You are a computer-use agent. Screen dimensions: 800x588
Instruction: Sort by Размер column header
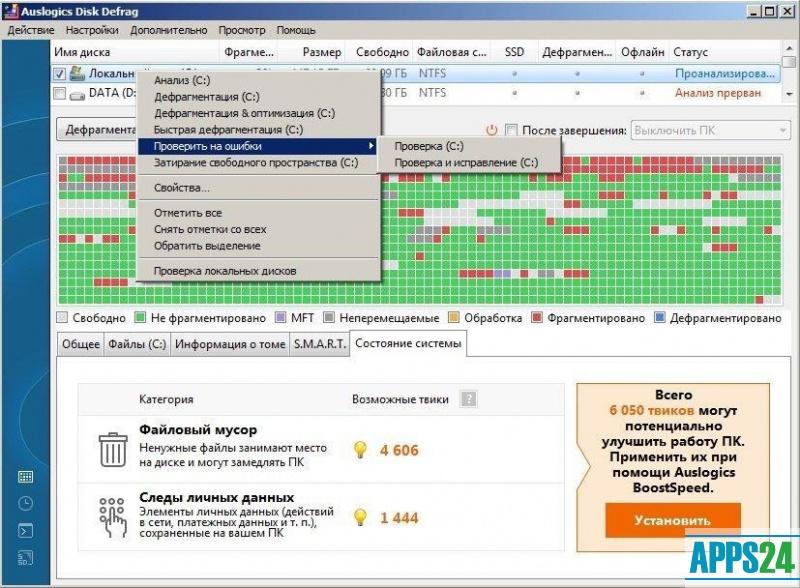(321, 52)
